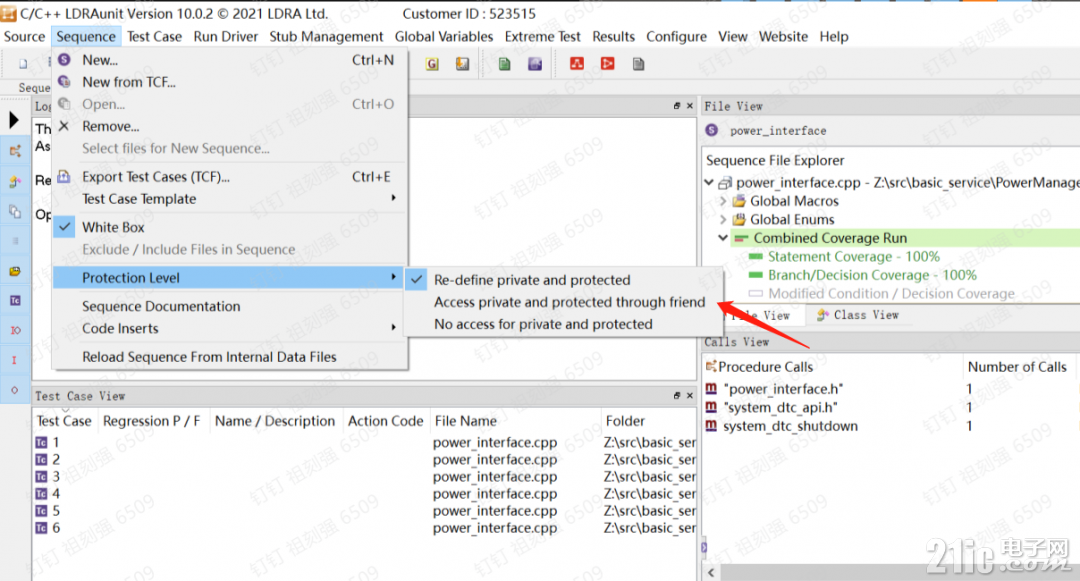Click the red flow-arrow toolbar icon
The height and width of the screenshot is (581, 1080).
[x=607, y=64]
